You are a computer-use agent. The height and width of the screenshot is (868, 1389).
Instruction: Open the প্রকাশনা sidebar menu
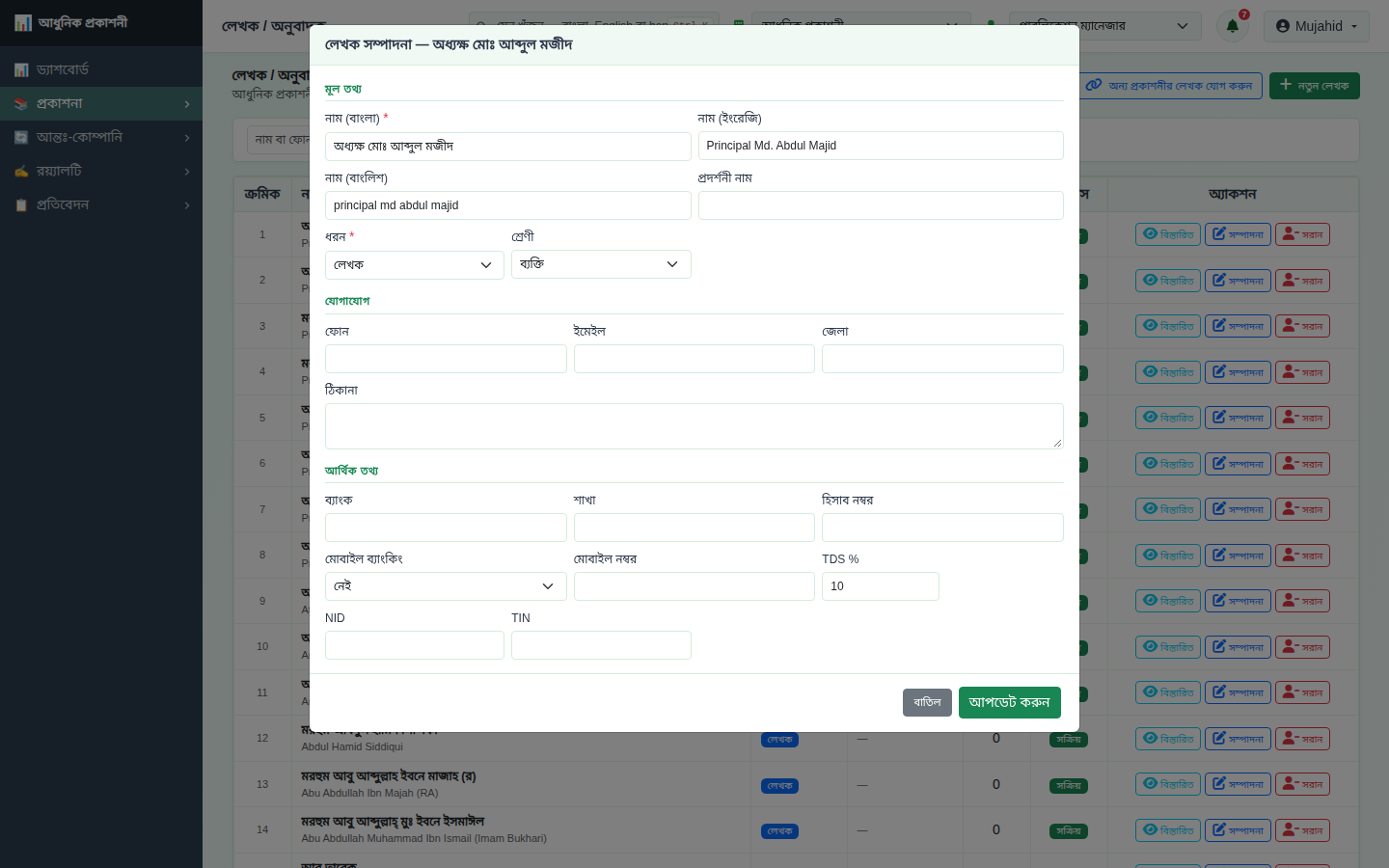[101, 103]
